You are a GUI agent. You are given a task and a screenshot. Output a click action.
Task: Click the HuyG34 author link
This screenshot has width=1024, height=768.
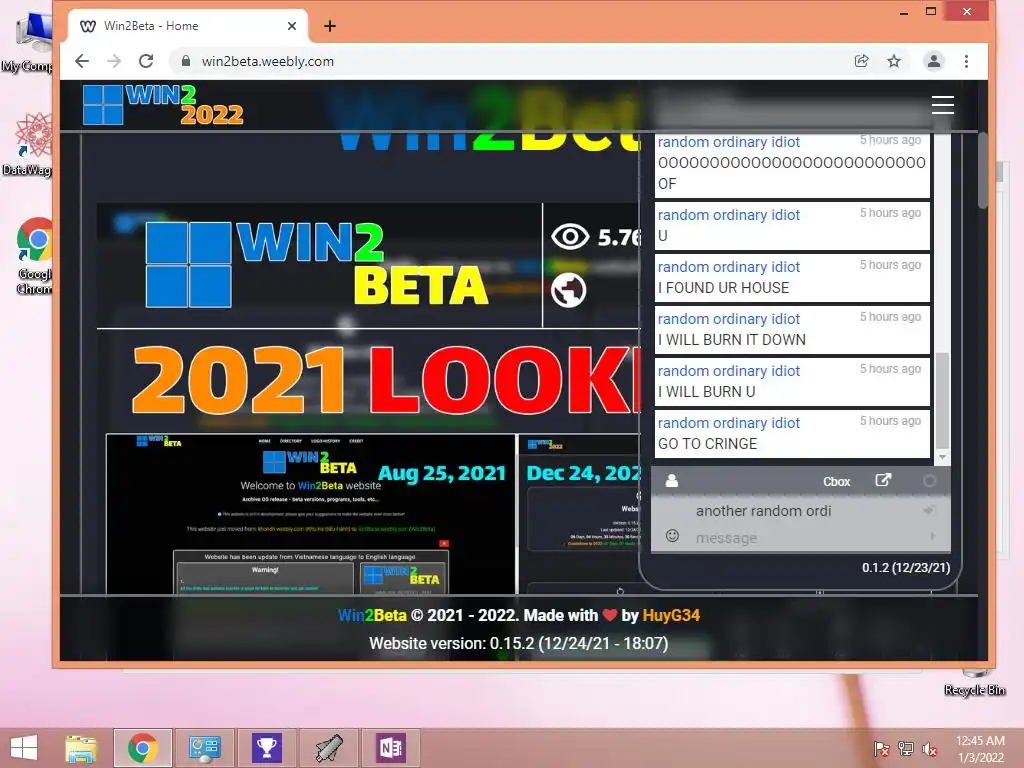[671, 616]
